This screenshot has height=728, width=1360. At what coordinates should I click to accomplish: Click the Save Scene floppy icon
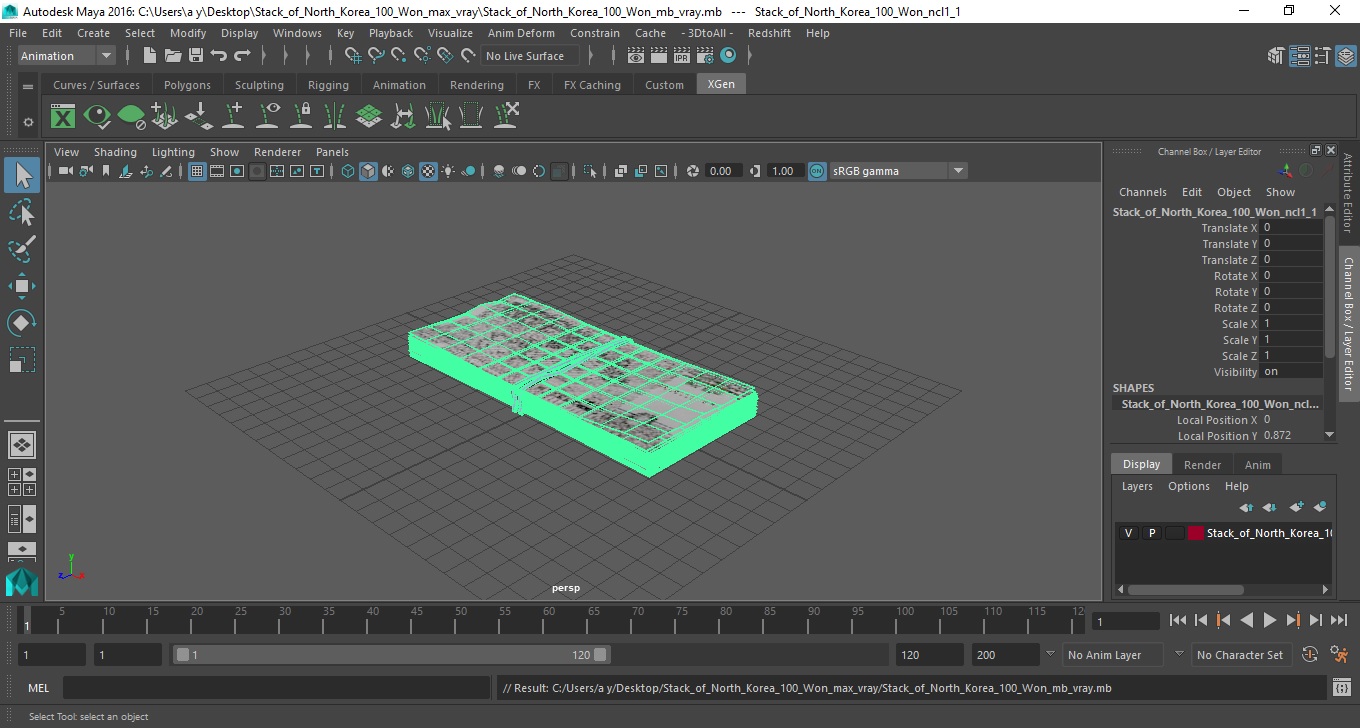(x=196, y=56)
